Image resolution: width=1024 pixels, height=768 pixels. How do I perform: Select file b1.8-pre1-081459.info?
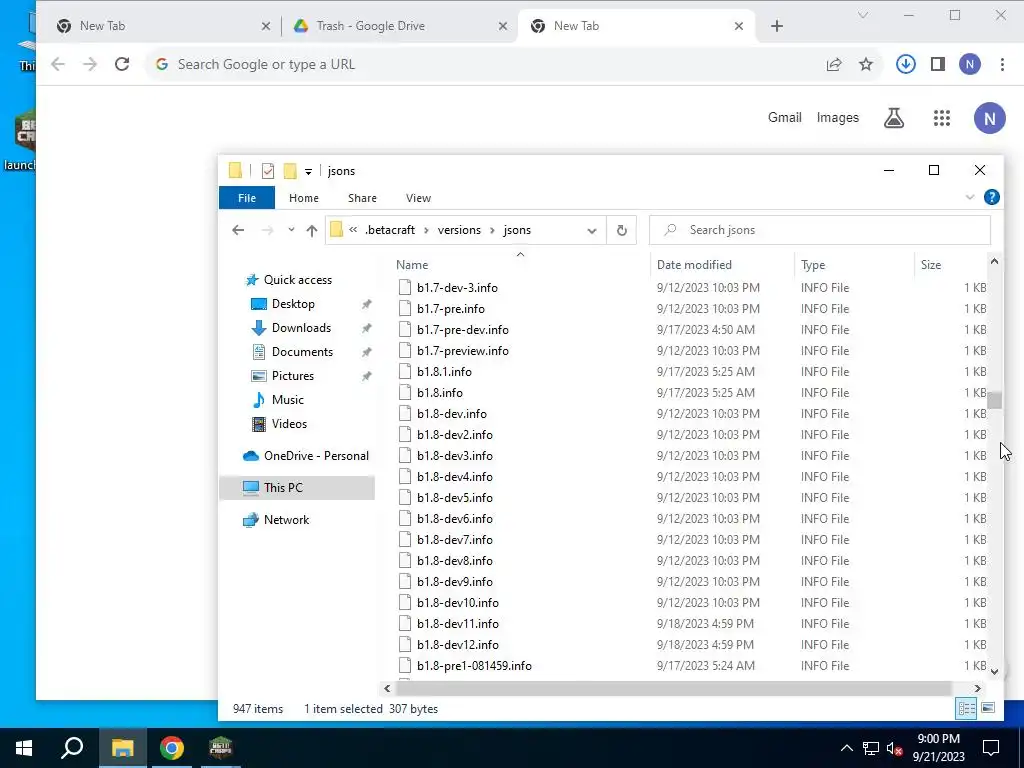[x=474, y=665]
